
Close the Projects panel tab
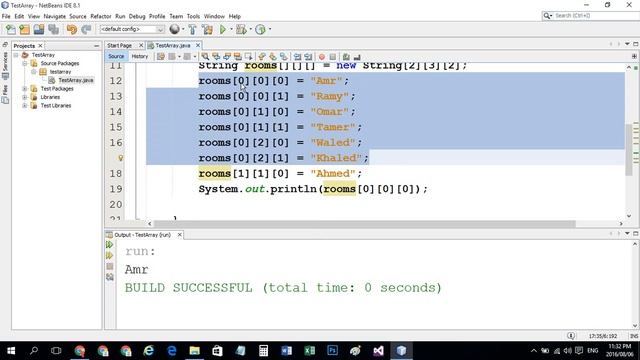coord(40,46)
